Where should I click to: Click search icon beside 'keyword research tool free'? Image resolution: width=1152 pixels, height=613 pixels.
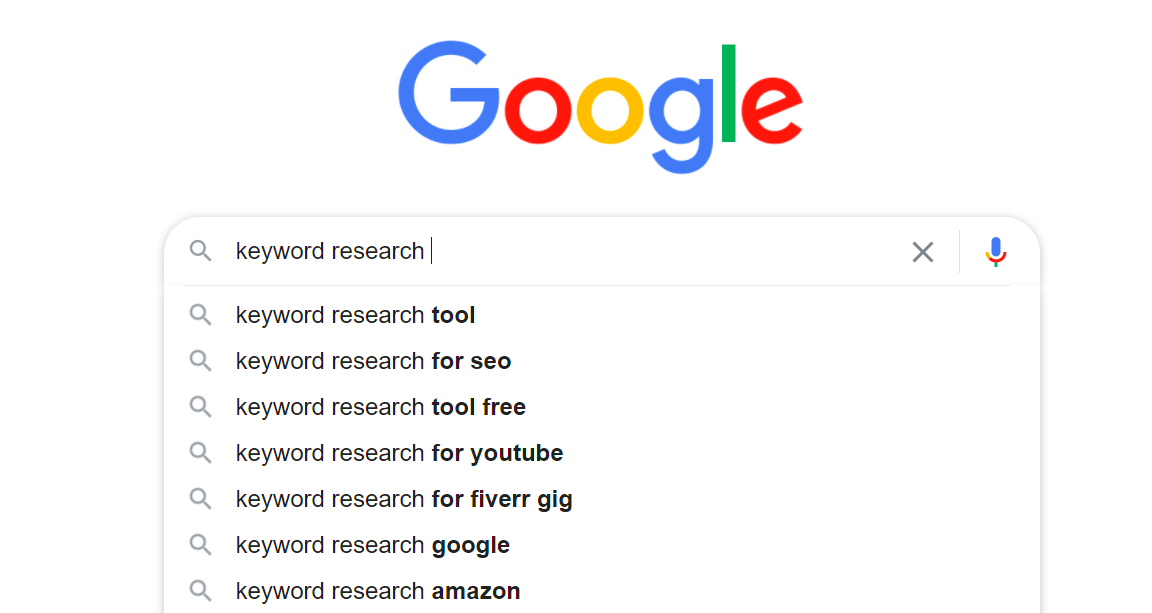click(201, 407)
